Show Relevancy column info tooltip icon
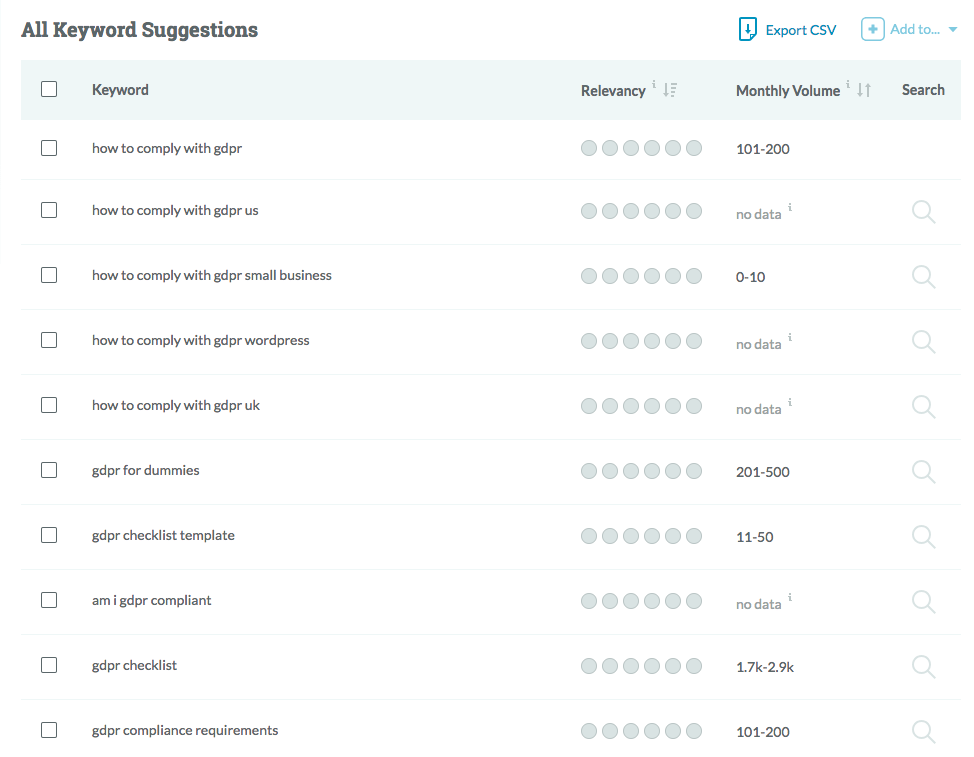This screenshot has width=974, height=757. [x=653, y=84]
